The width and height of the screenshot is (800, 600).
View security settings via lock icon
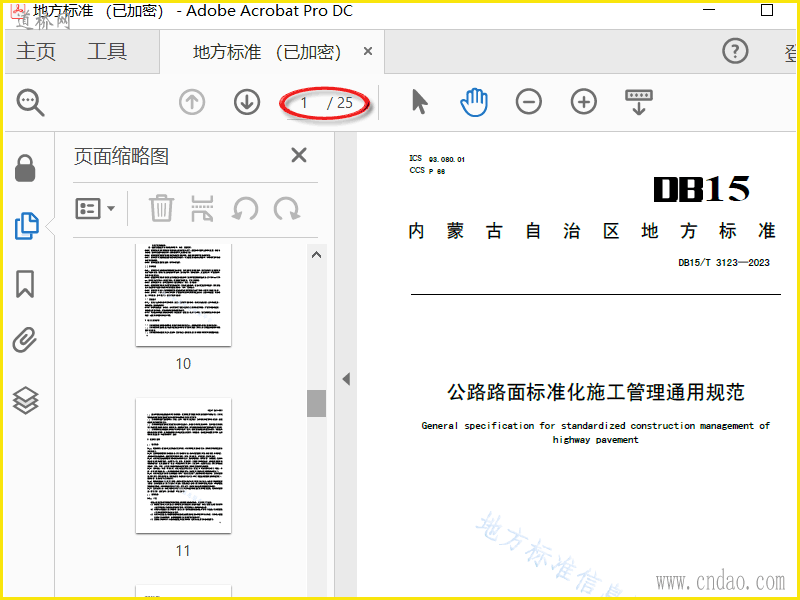coord(25,168)
